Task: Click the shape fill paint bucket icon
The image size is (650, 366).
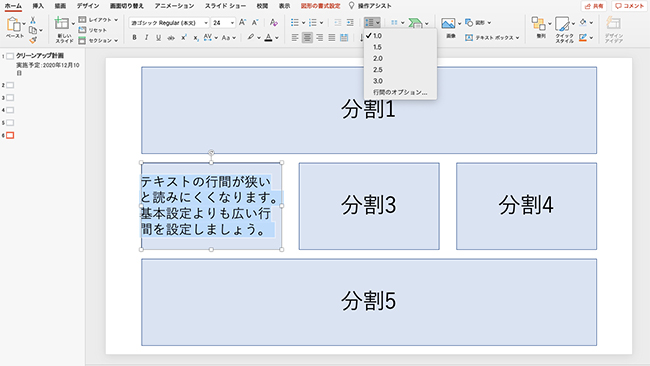Action: 583,22
